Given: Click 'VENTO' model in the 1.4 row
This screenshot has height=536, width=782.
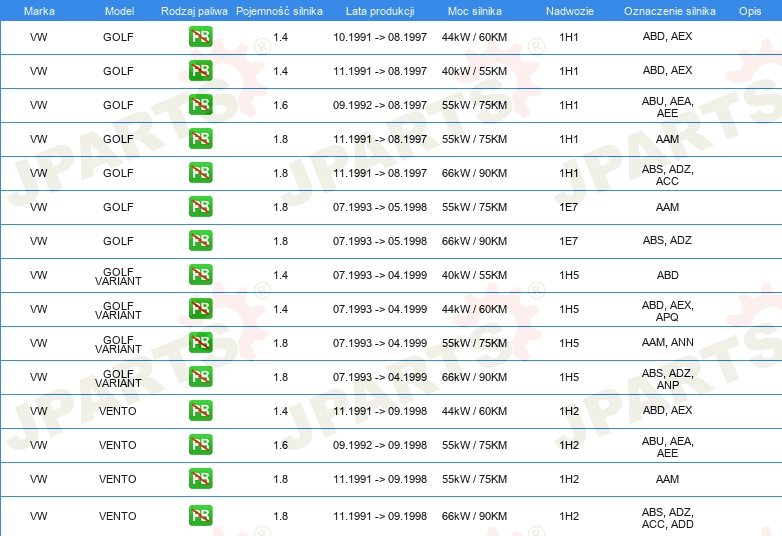Looking at the screenshot, I should [118, 411].
